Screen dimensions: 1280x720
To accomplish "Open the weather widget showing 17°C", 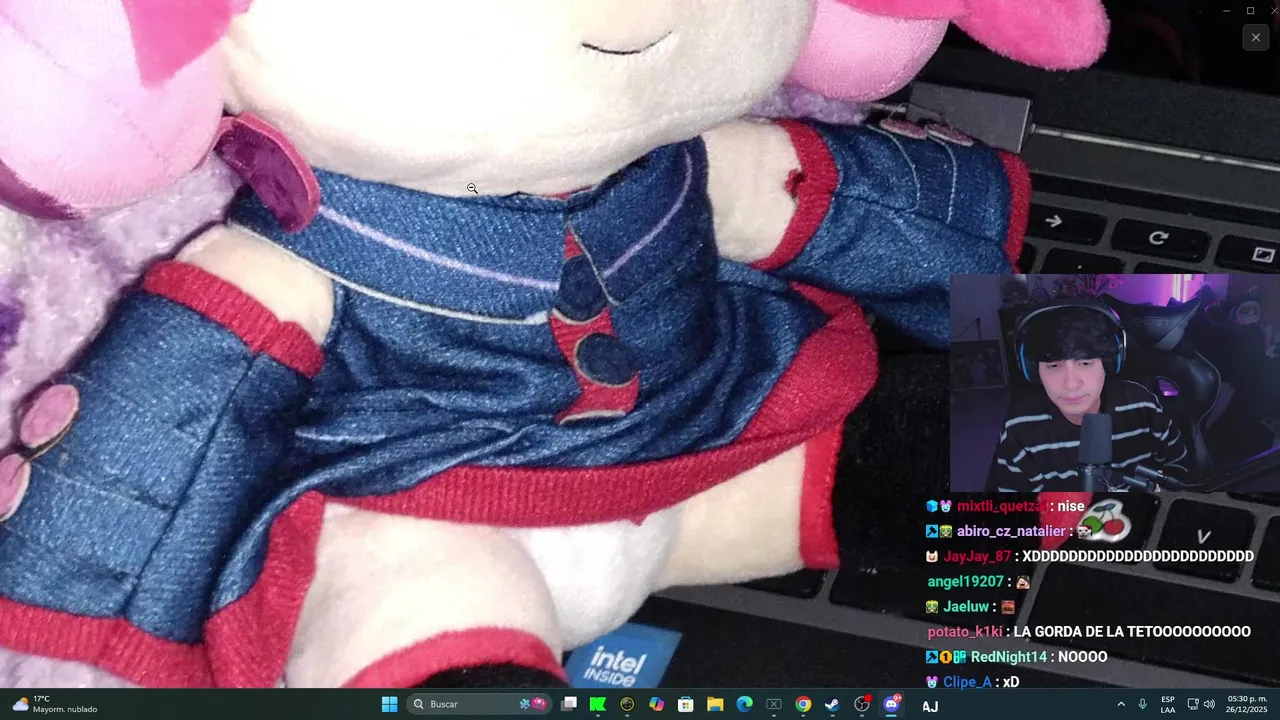I will [x=55, y=704].
